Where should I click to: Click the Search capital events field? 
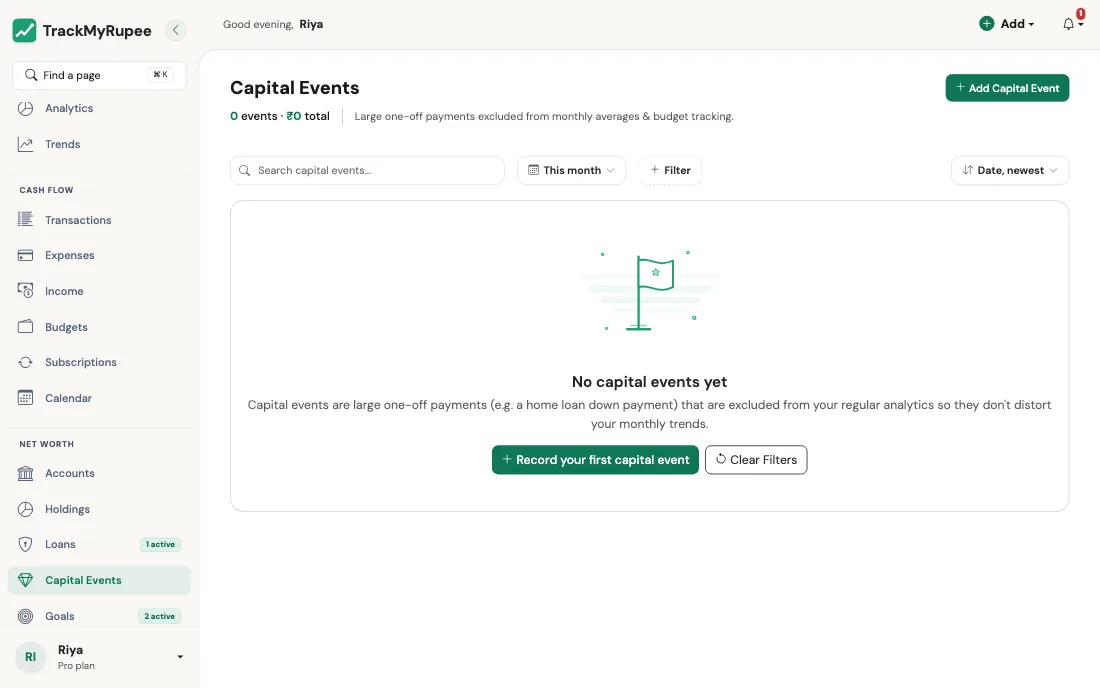click(x=367, y=170)
